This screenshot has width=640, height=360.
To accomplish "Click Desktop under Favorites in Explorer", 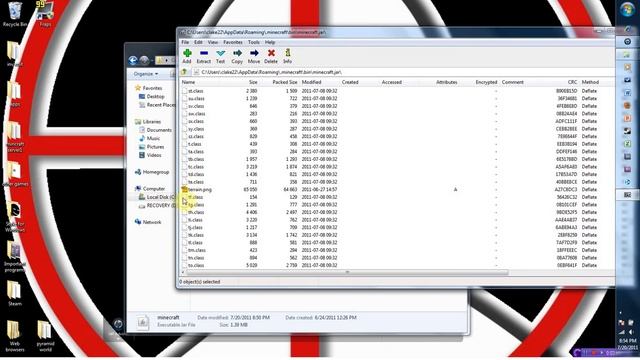I will pos(156,97).
